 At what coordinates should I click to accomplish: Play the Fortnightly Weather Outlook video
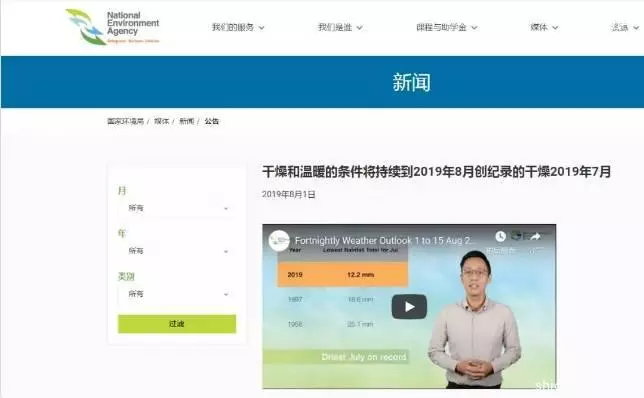pyautogui.click(x=409, y=307)
